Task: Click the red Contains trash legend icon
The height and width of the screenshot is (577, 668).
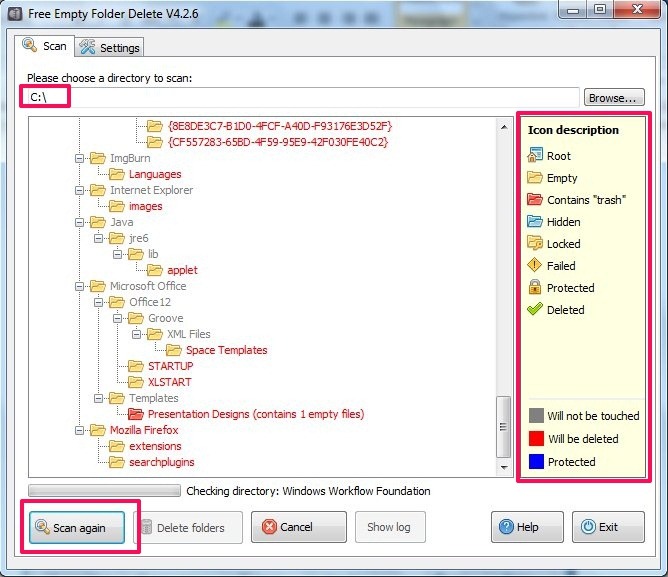Action: [535, 199]
